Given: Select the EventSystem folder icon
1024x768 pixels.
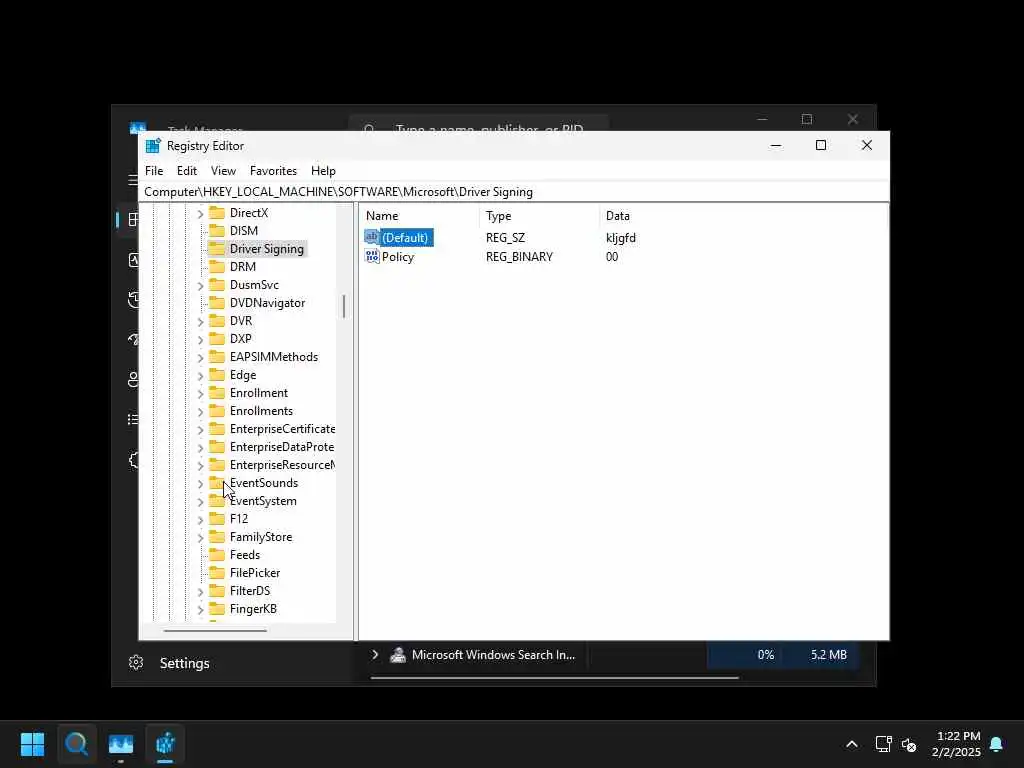Looking at the screenshot, I should pyautogui.click(x=217, y=501).
